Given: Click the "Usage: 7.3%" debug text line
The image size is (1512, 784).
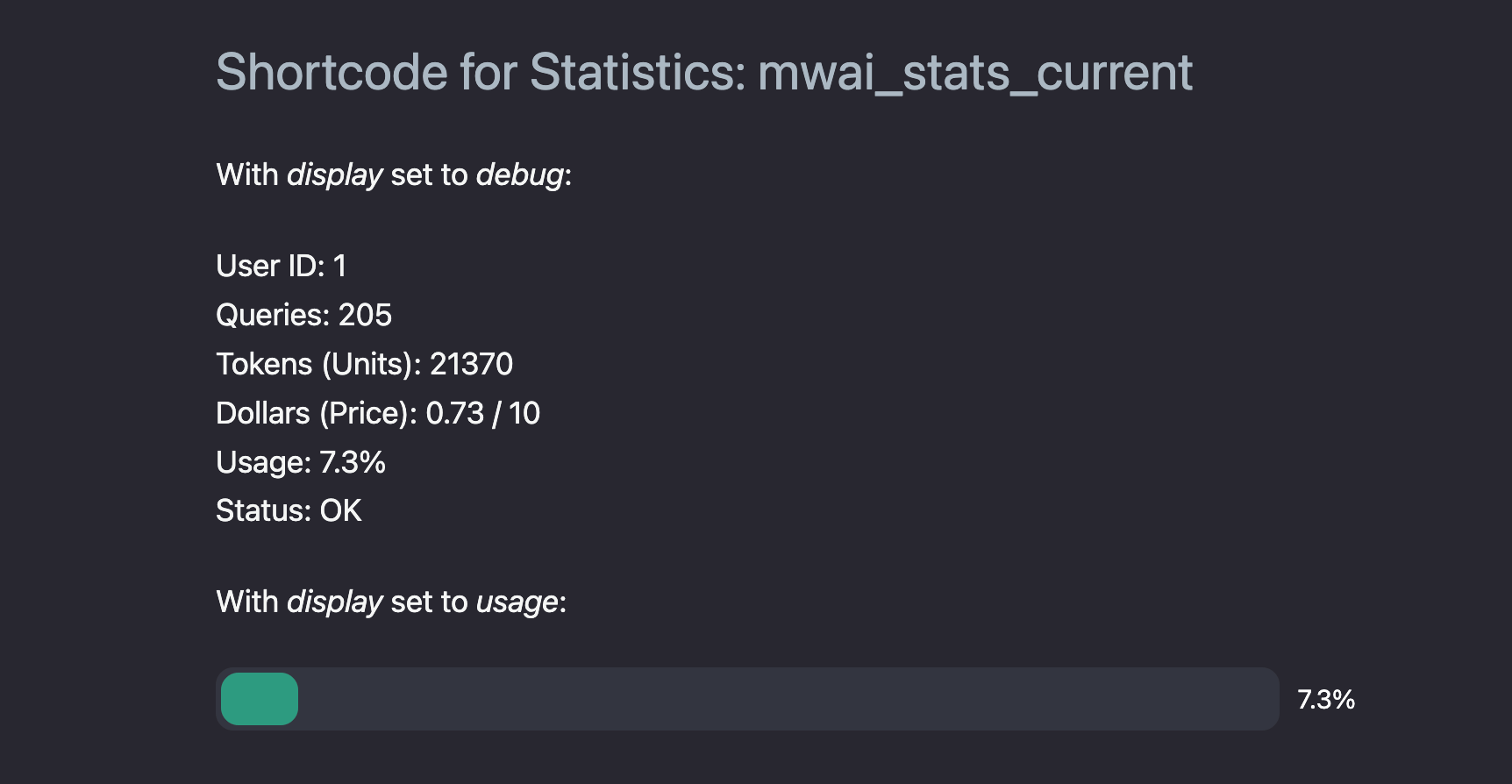Looking at the screenshot, I should tap(301, 462).
